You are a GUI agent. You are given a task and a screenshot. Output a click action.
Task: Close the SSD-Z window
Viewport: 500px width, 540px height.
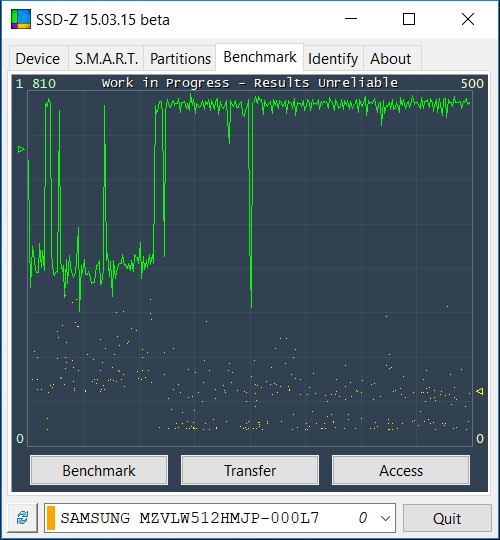click(468, 19)
